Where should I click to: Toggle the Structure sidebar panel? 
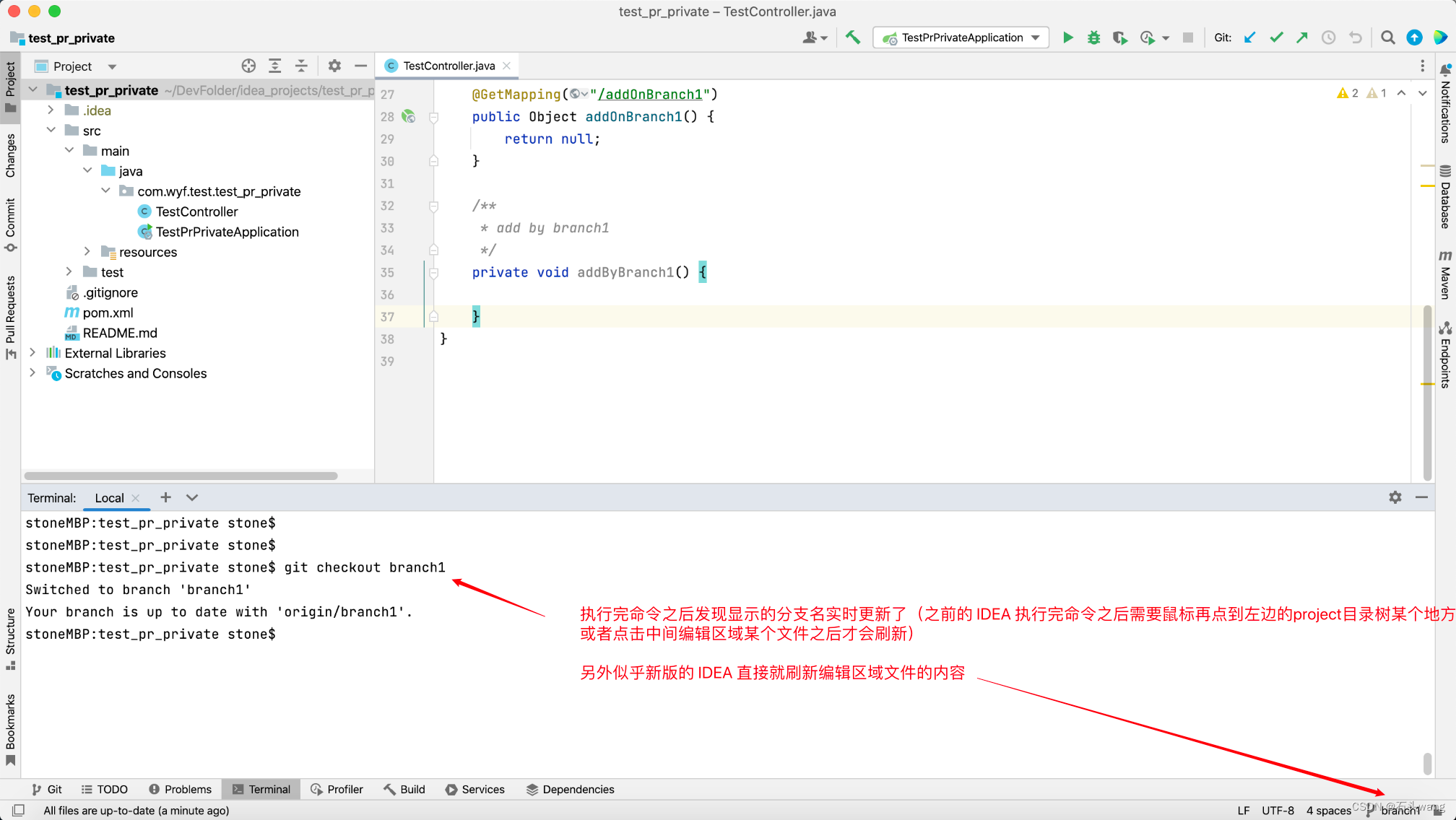10,640
